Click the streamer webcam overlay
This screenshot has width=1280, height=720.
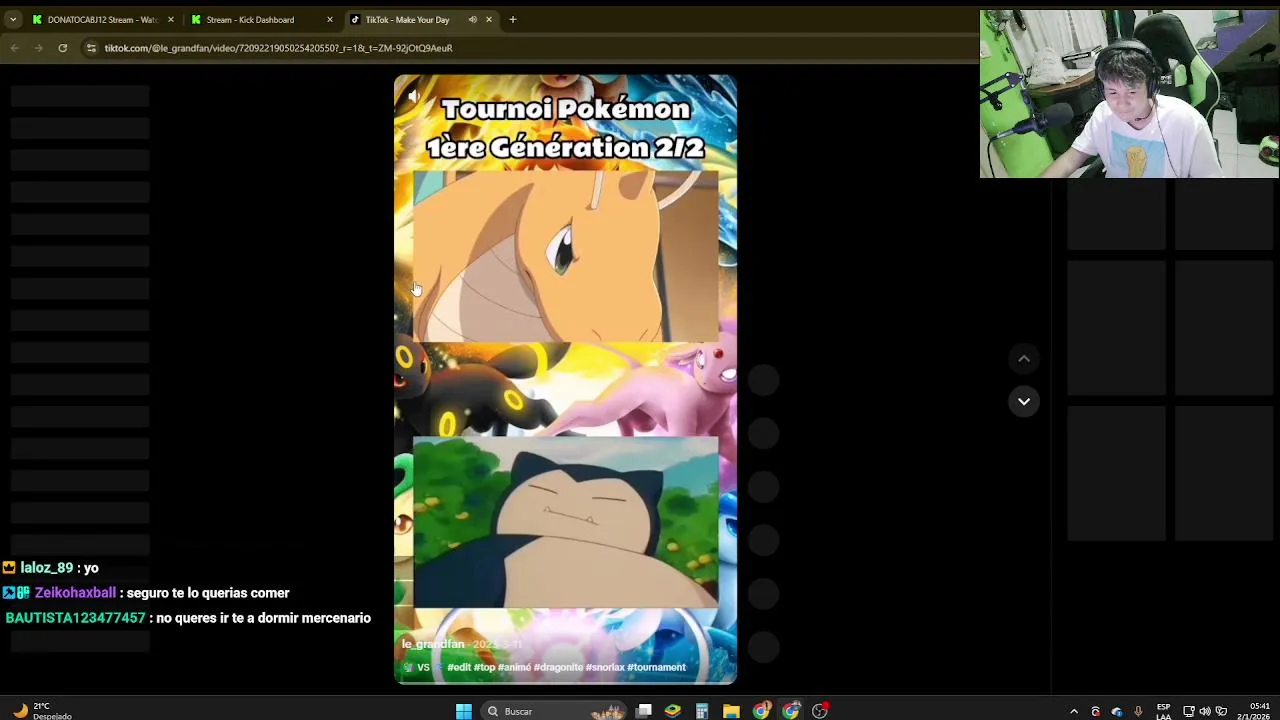(x=1129, y=94)
